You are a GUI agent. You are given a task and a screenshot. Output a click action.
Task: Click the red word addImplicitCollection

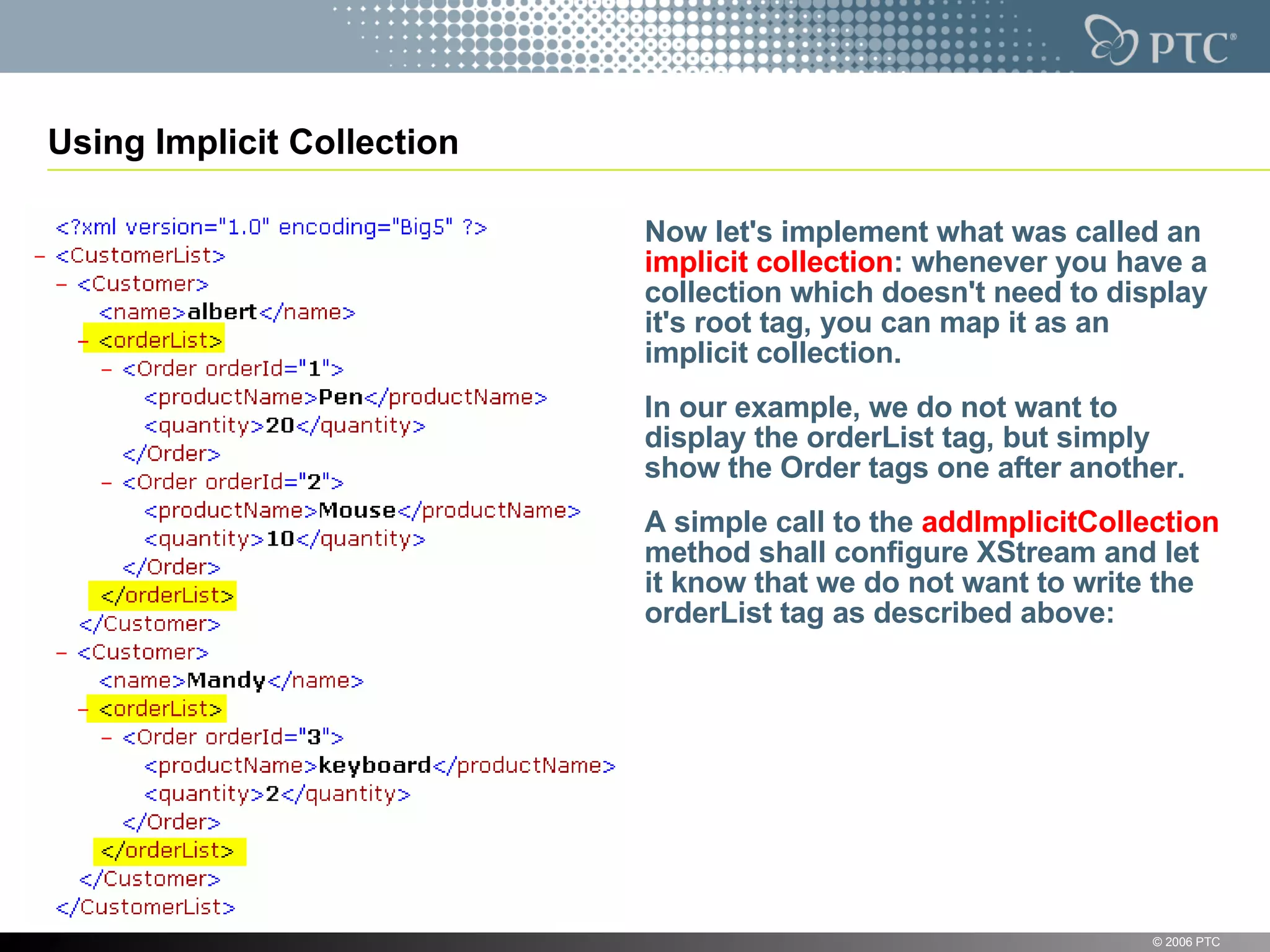click(x=1070, y=522)
